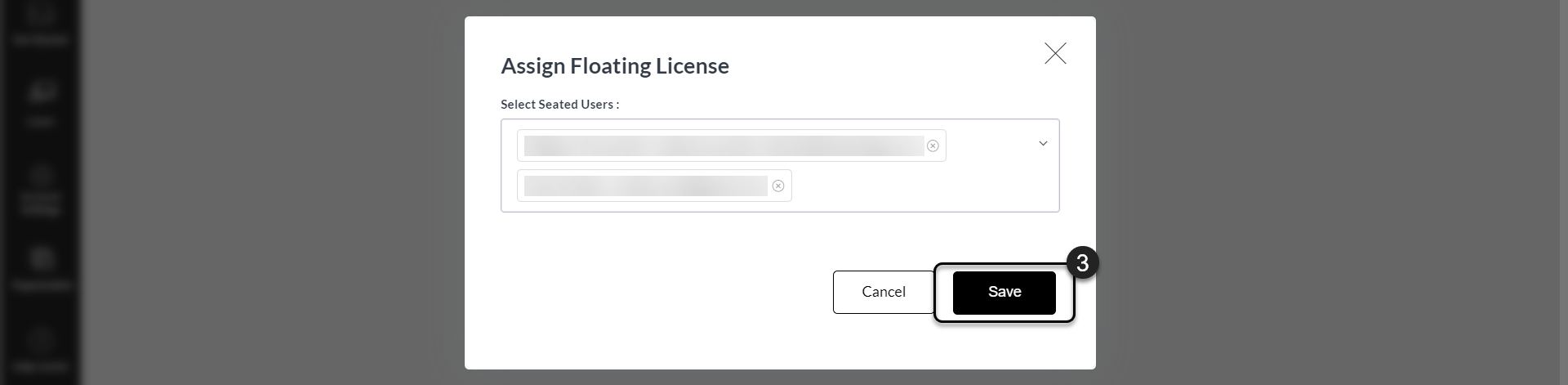Click empty dialog area left of Cancel
1568x385 pixels.
[653, 292]
